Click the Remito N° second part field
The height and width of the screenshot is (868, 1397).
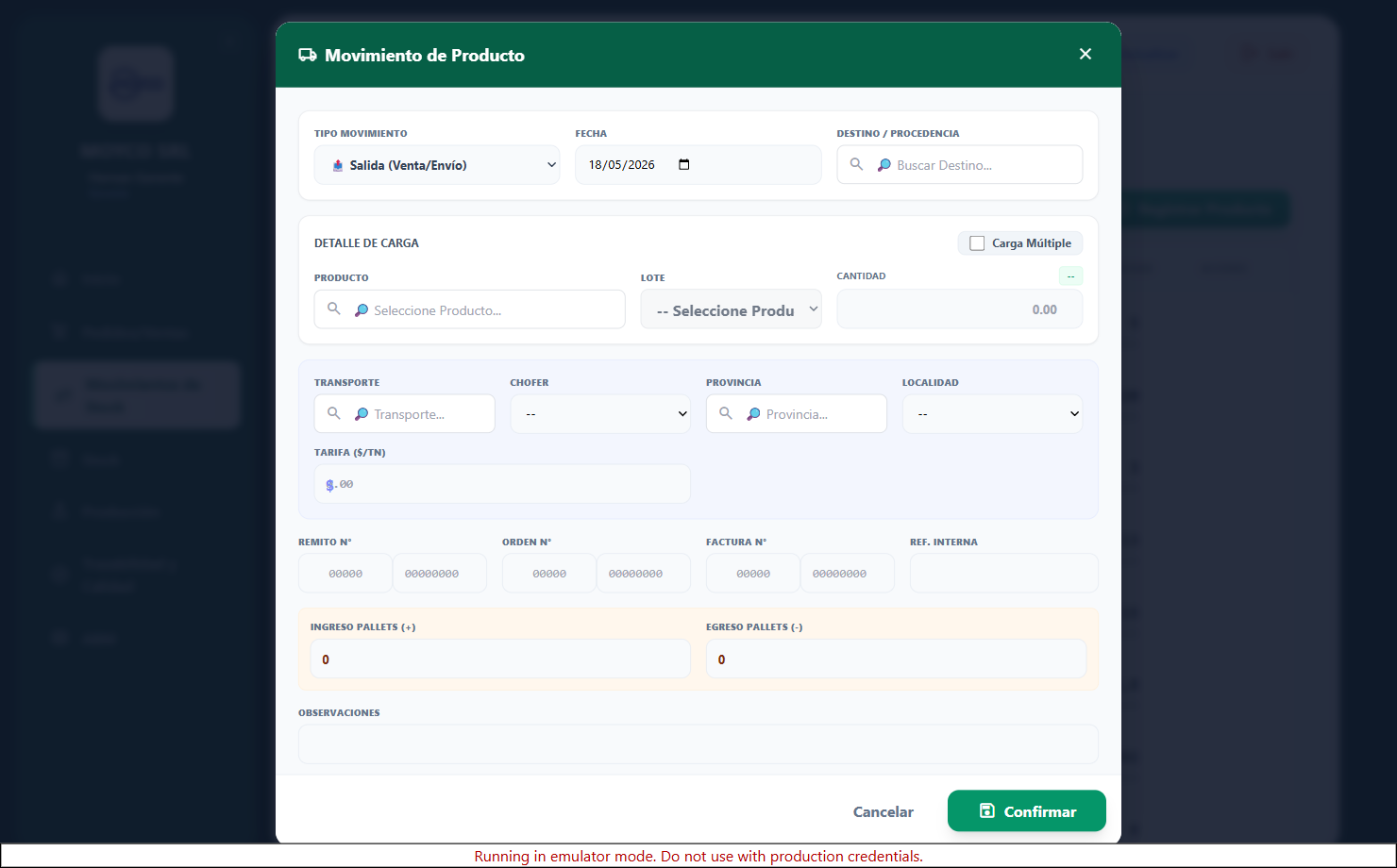pyautogui.click(x=440, y=574)
